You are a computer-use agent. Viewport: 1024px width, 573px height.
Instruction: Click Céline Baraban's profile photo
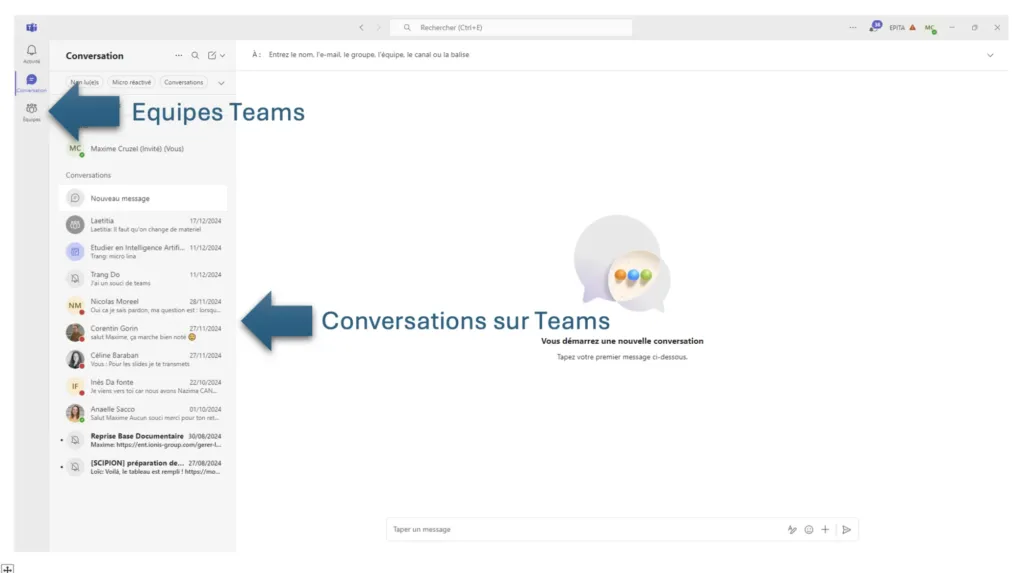(x=75, y=359)
